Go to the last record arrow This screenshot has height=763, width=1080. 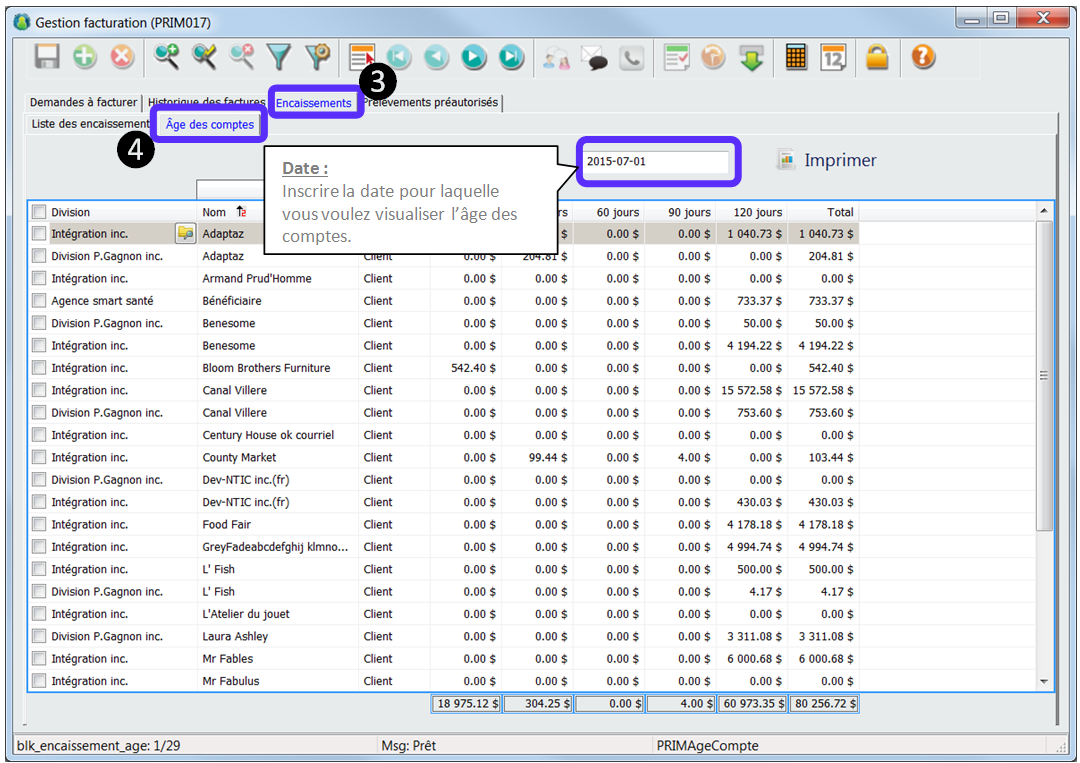pos(511,58)
